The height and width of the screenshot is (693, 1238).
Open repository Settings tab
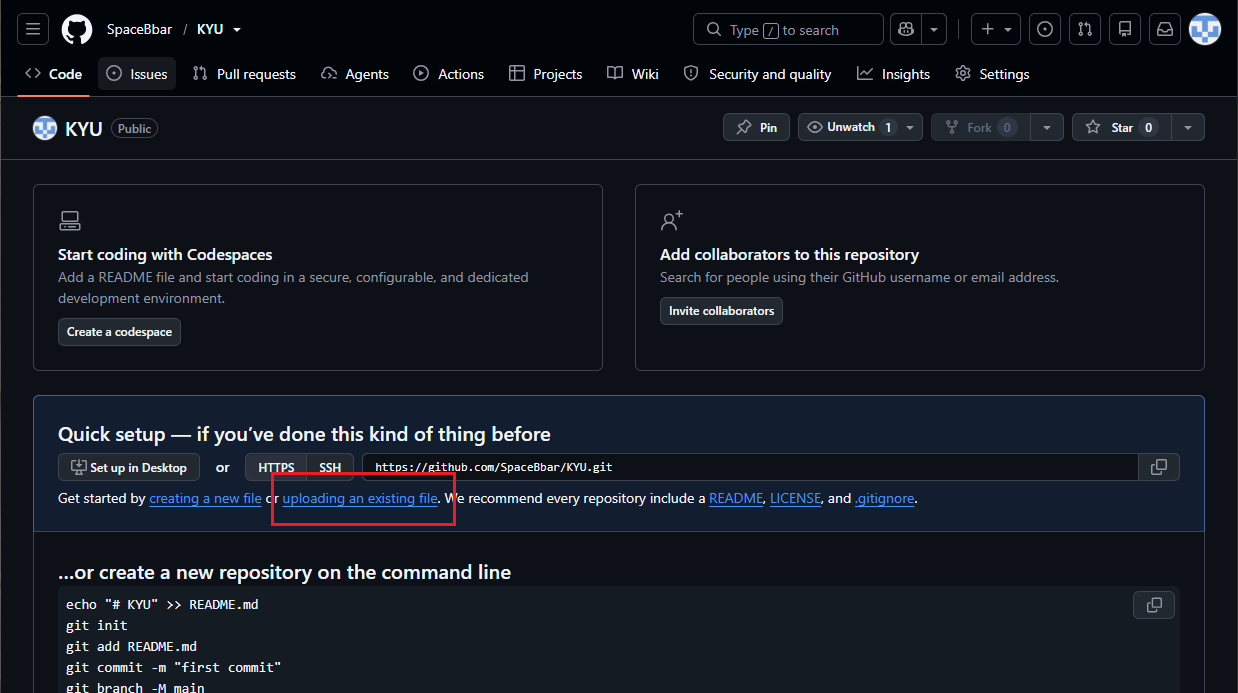[x=992, y=74]
